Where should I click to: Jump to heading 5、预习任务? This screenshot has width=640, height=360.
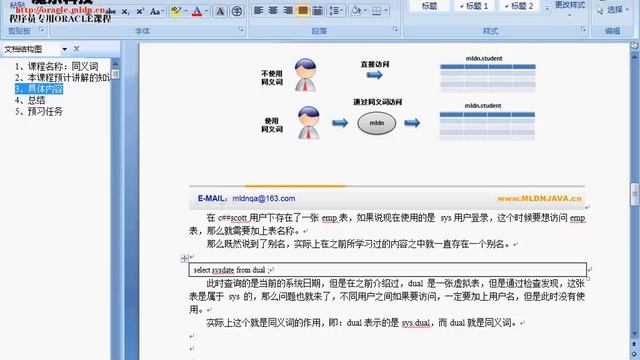click(x=39, y=111)
